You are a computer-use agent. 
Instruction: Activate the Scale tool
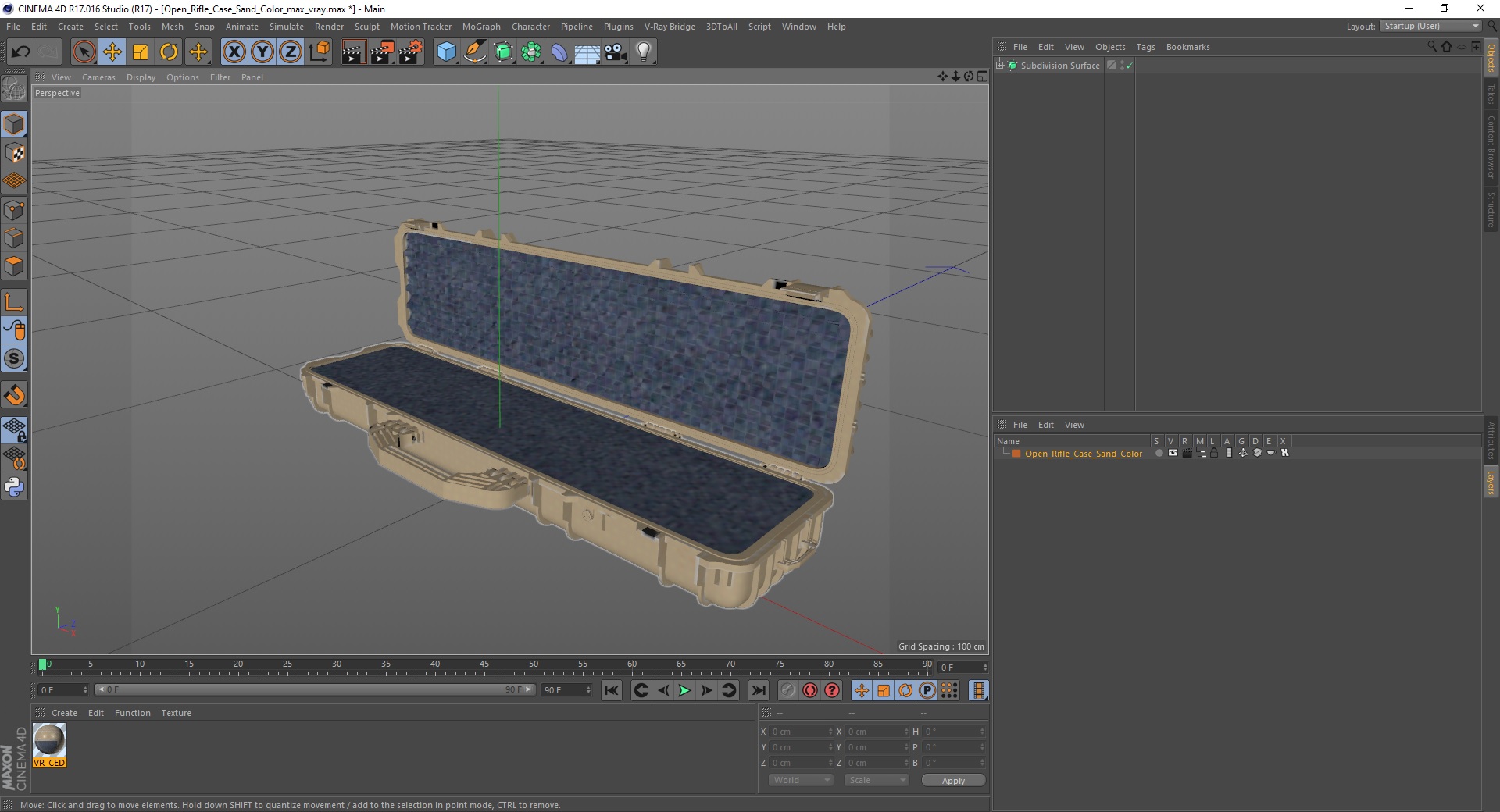(x=141, y=52)
